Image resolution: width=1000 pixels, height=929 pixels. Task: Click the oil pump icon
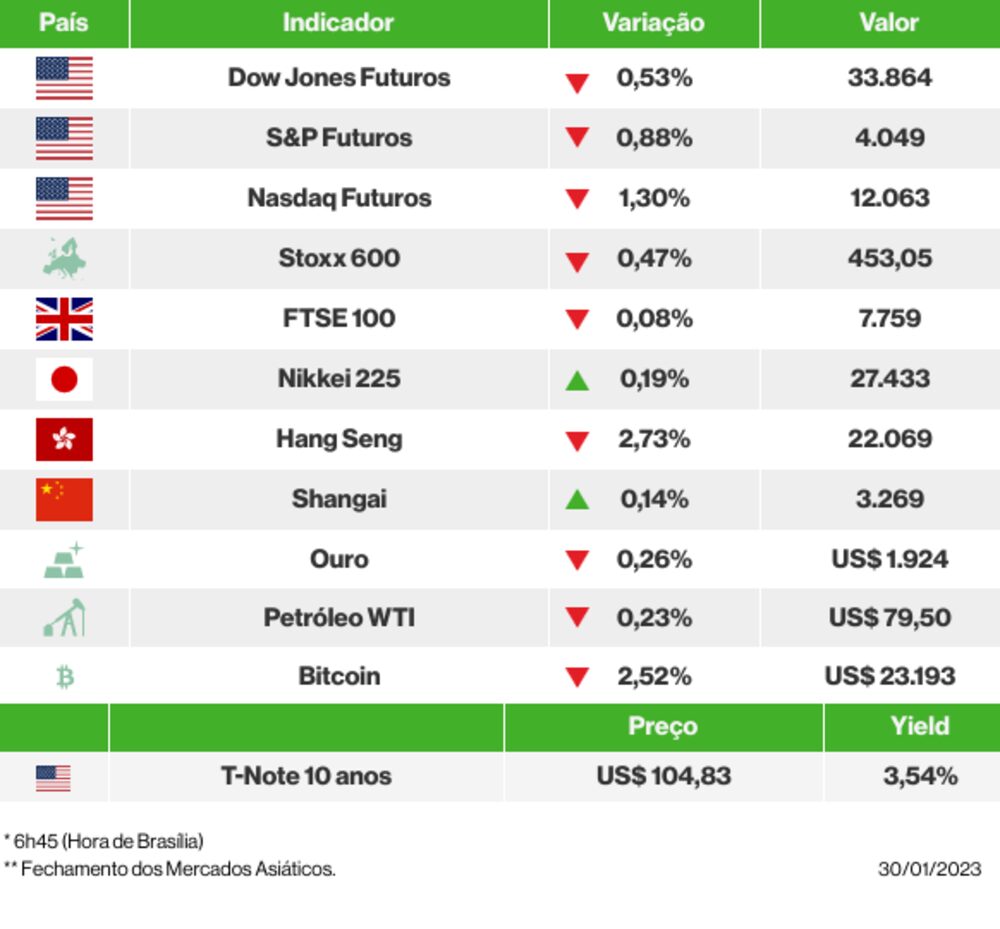tap(64, 618)
